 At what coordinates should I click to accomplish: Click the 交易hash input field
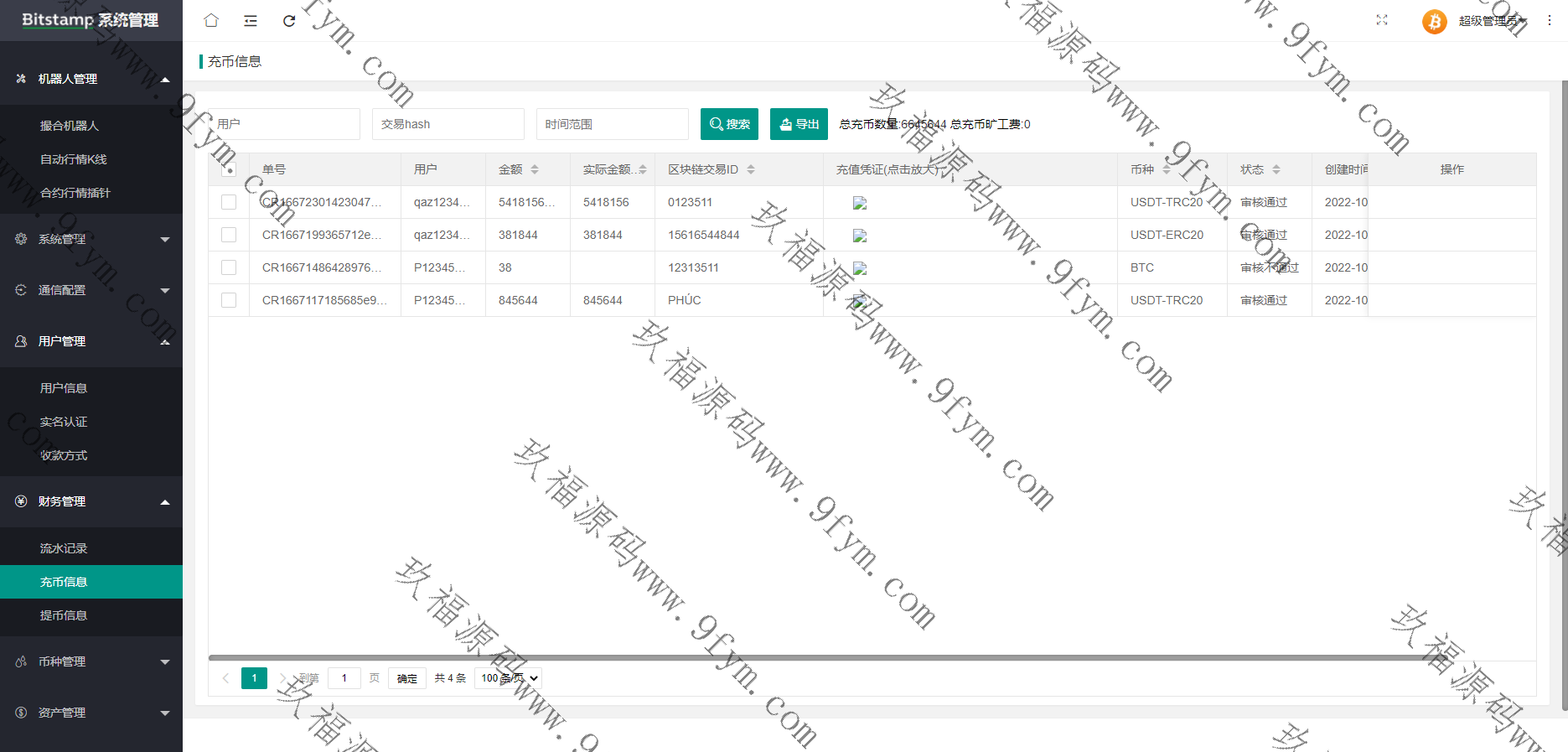tap(448, 124)
